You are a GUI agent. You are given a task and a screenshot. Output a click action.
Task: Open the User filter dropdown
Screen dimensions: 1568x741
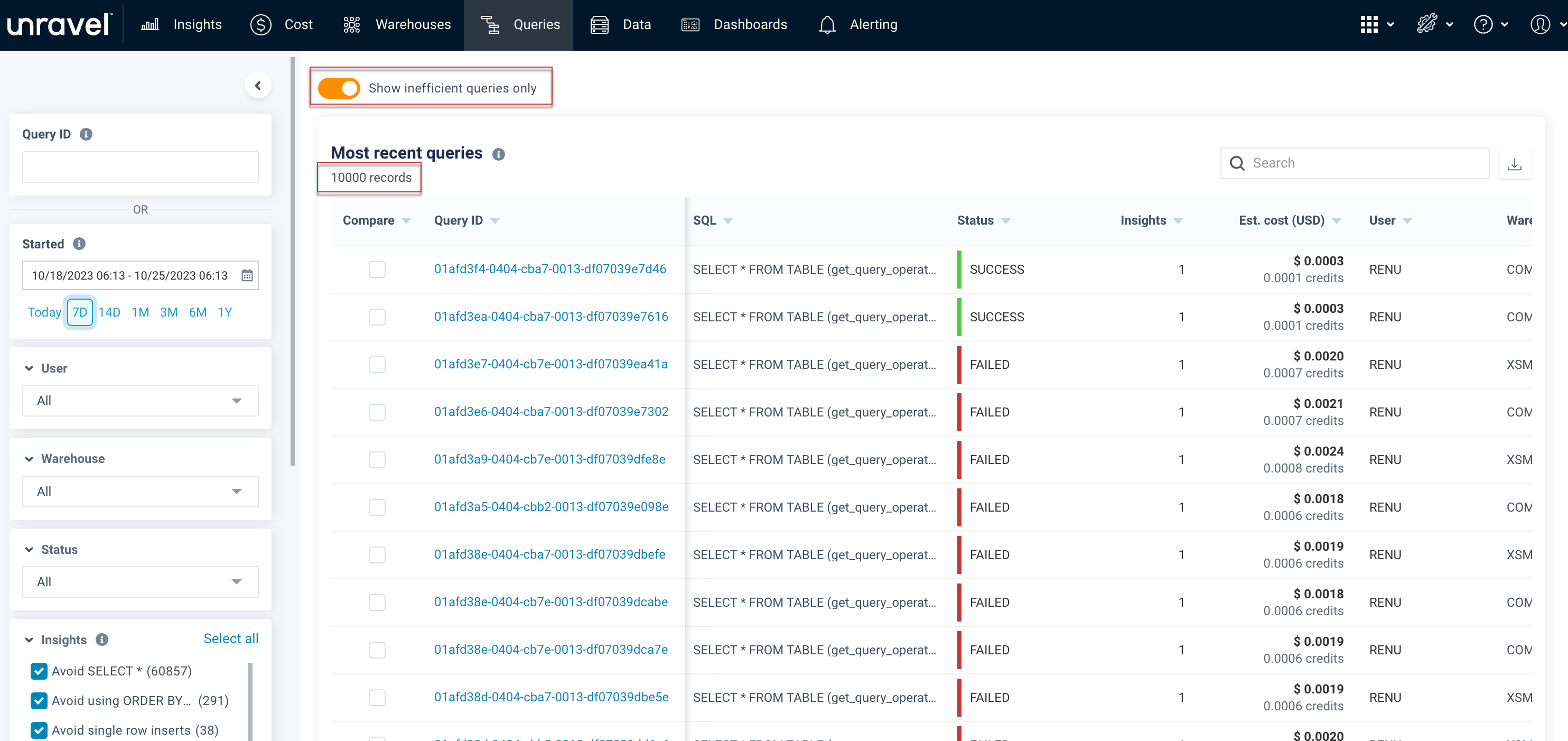(140, 401)
